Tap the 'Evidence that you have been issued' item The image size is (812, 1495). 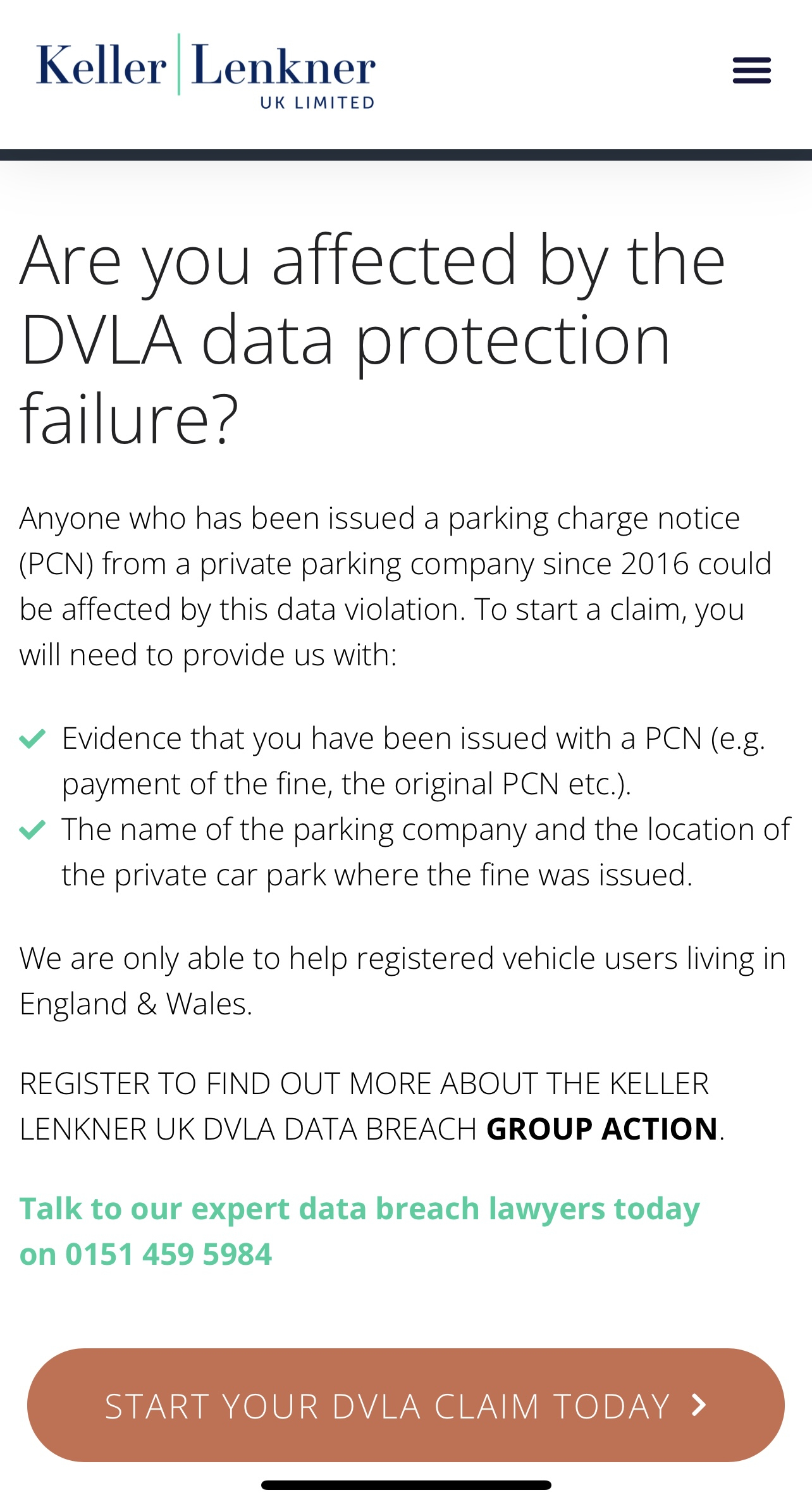tap(414, 761)
